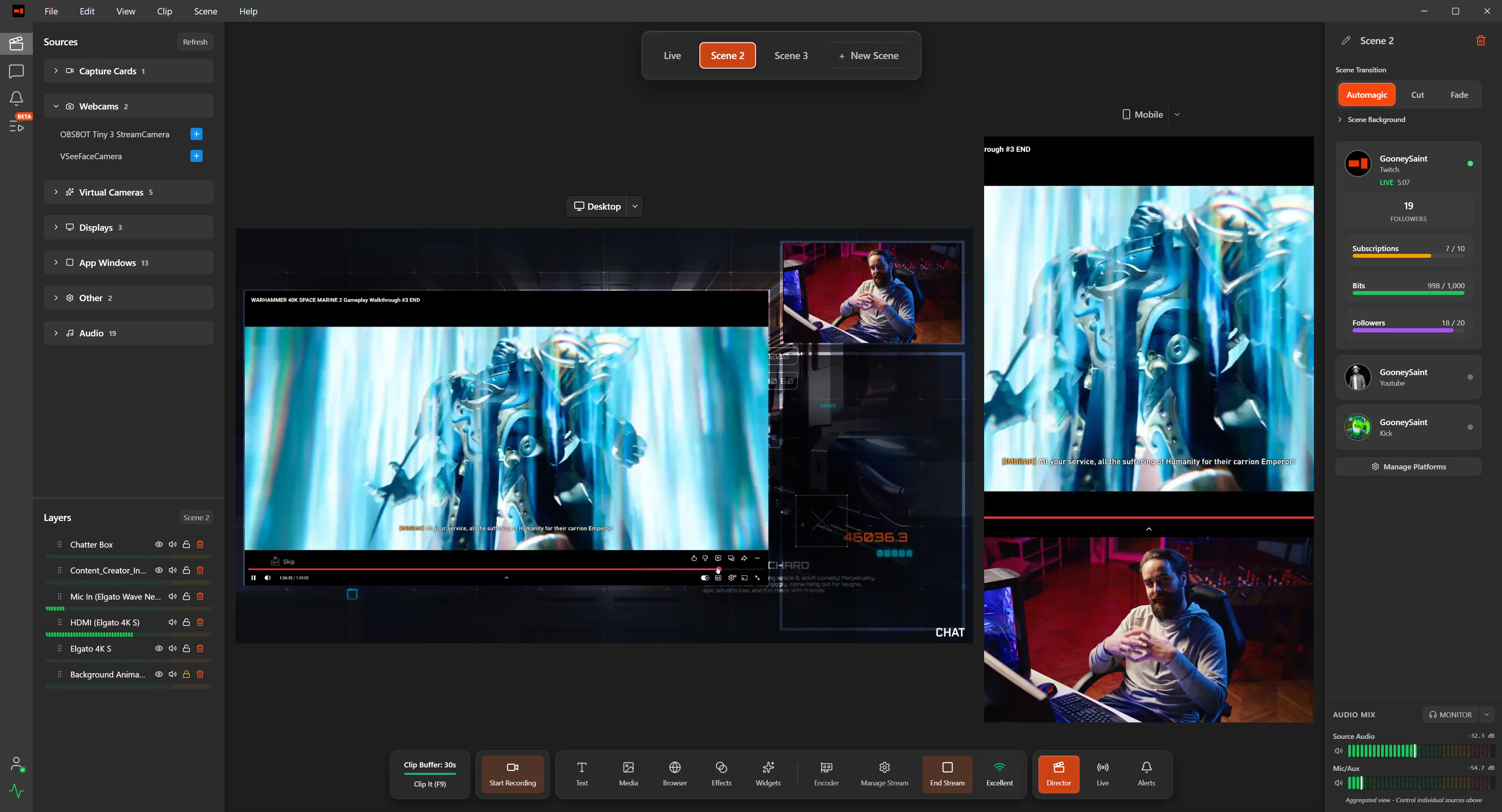Open the Clip menu
Viewport: 1502px width, 812px height.
[164, 11]
